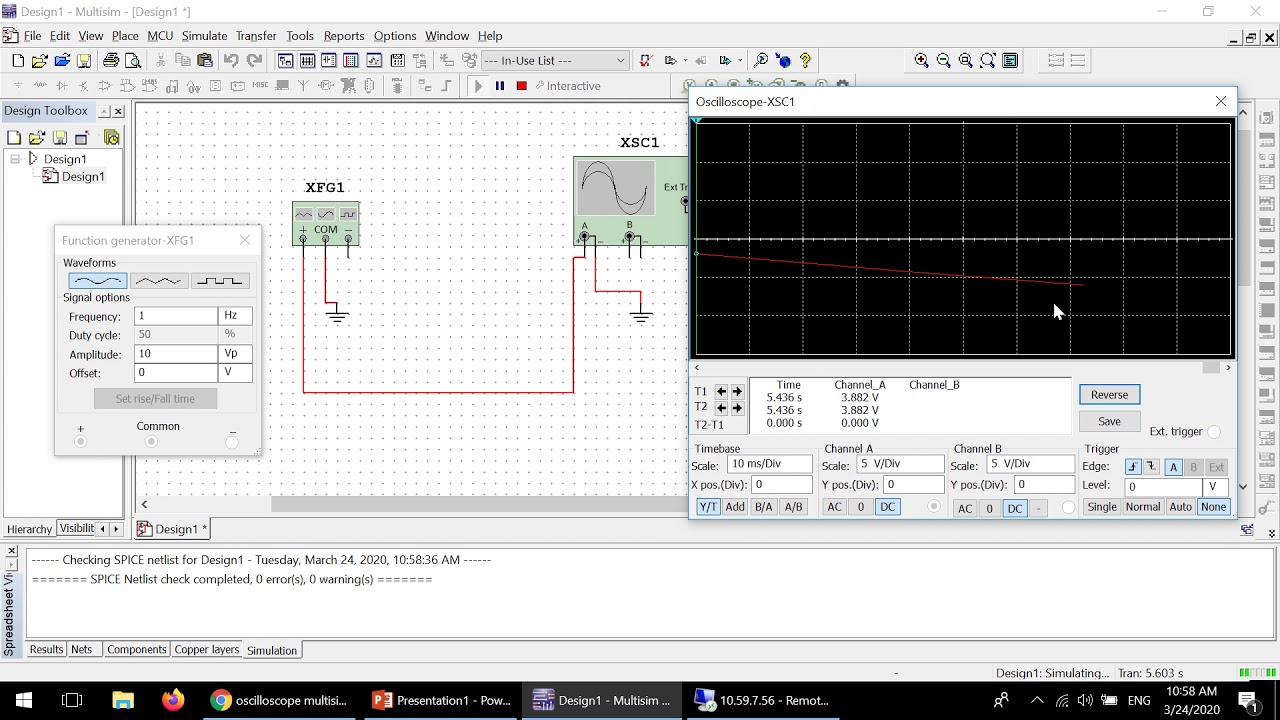Stop the simulation with red square

(x=521, y=86)
